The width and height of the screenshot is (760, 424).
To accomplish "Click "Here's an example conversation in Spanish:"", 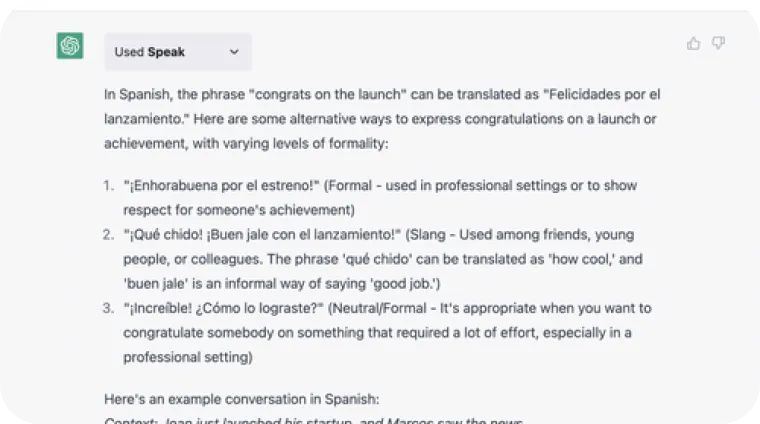I will click(242, 399).
